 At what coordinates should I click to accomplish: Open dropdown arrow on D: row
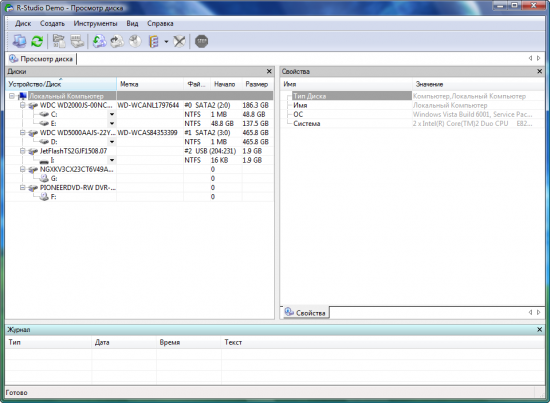pos(112,142)
